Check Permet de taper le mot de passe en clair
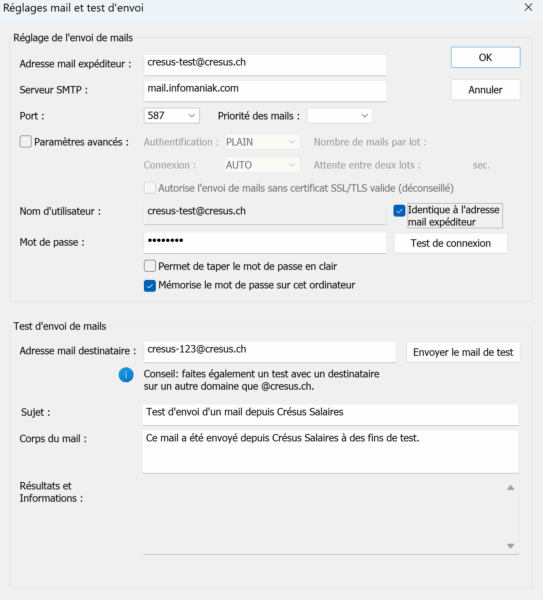The width and height of the screenshot is (543, 600). 150,266
